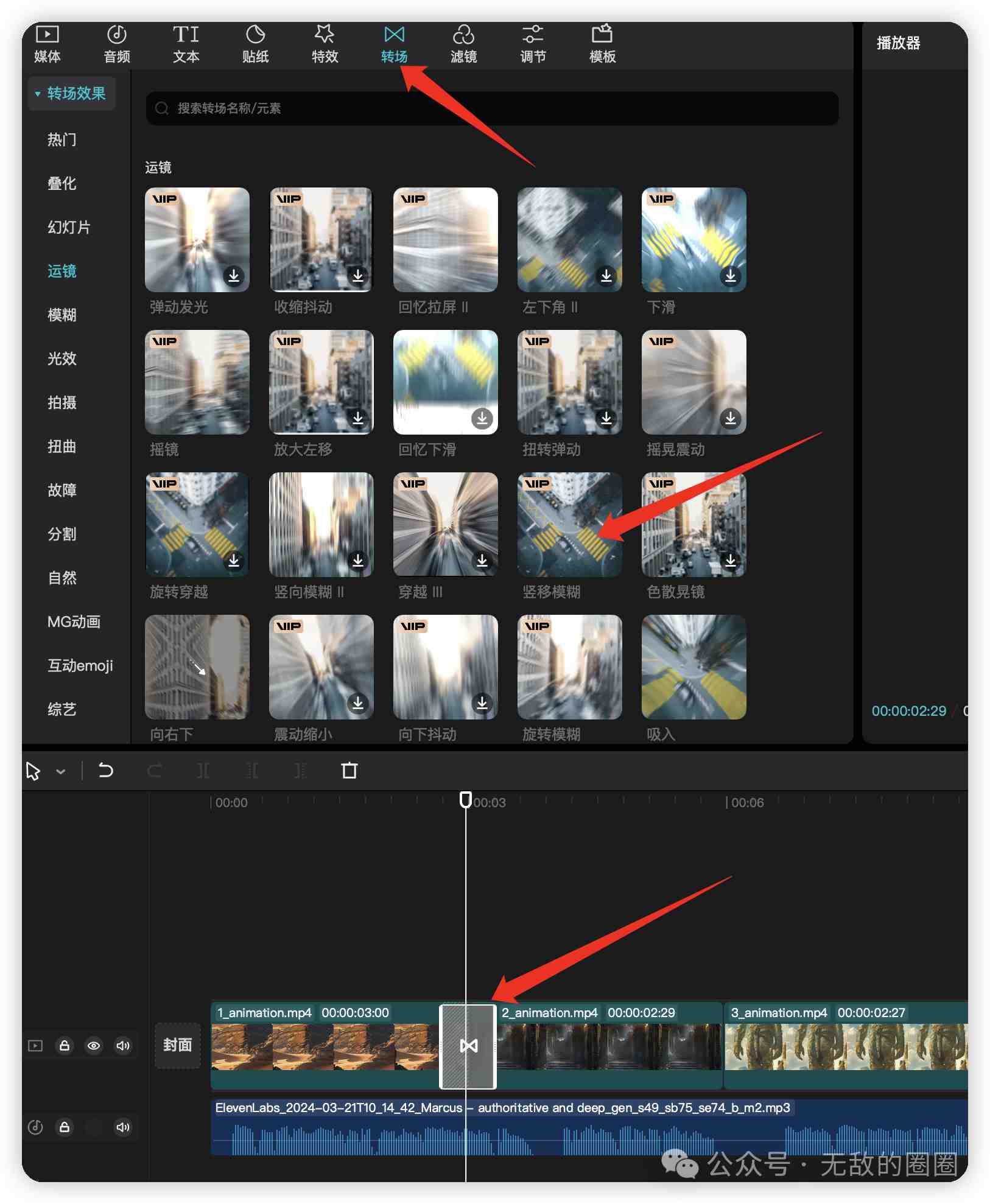The width and height of the screenshot is (990, 1204).
Task: Open the cursor tool dropdown arrow
Action: click(x=60, y=771)
